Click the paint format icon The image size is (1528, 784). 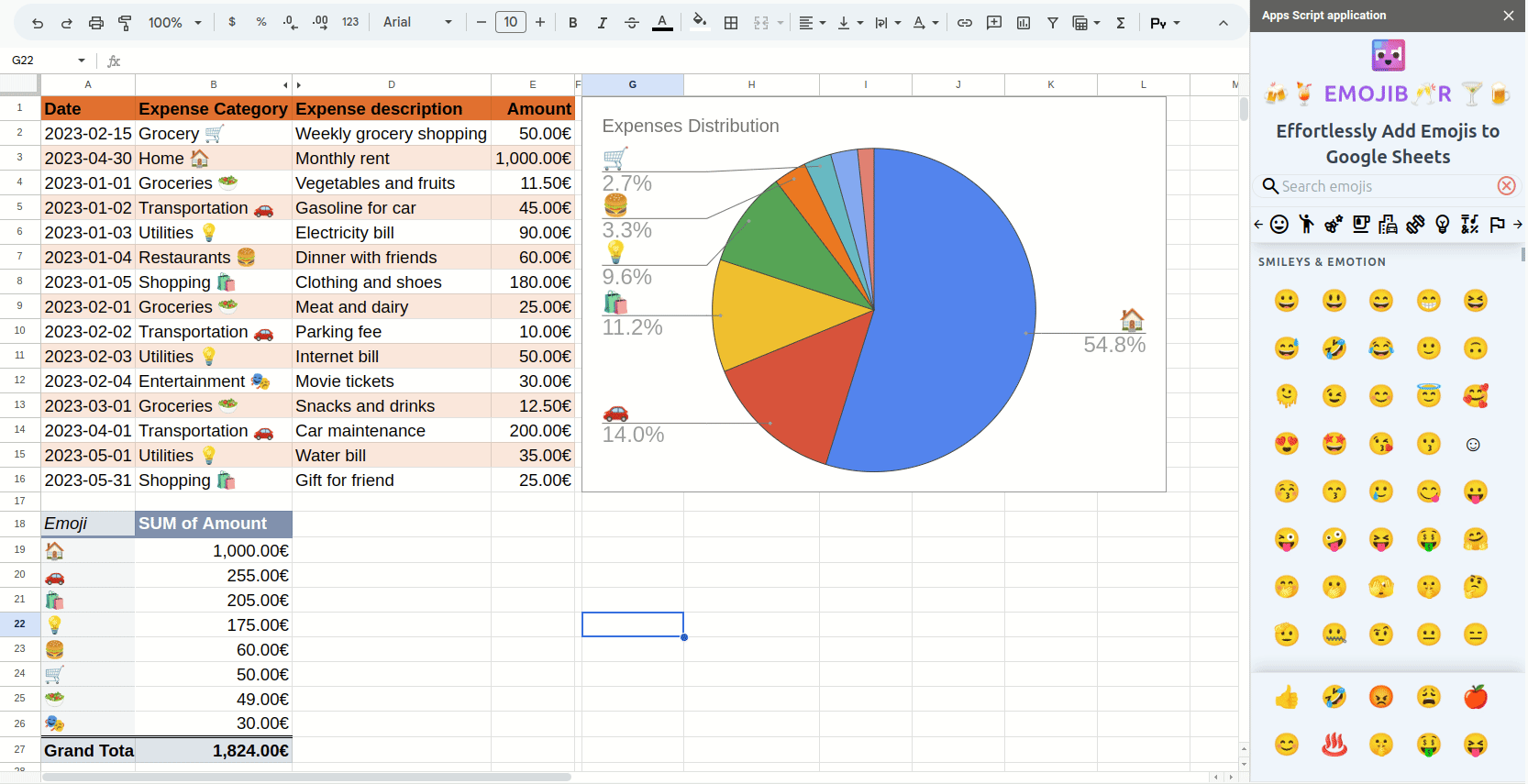126,23
